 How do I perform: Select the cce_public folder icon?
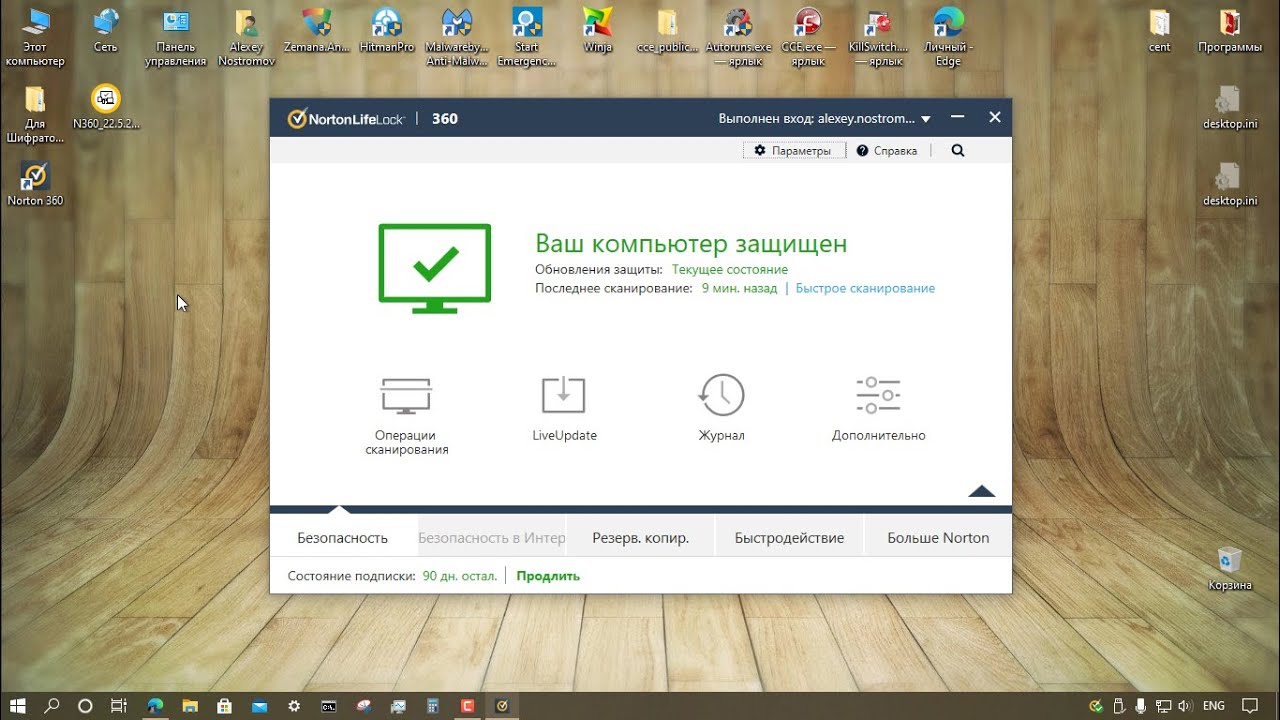667,30
